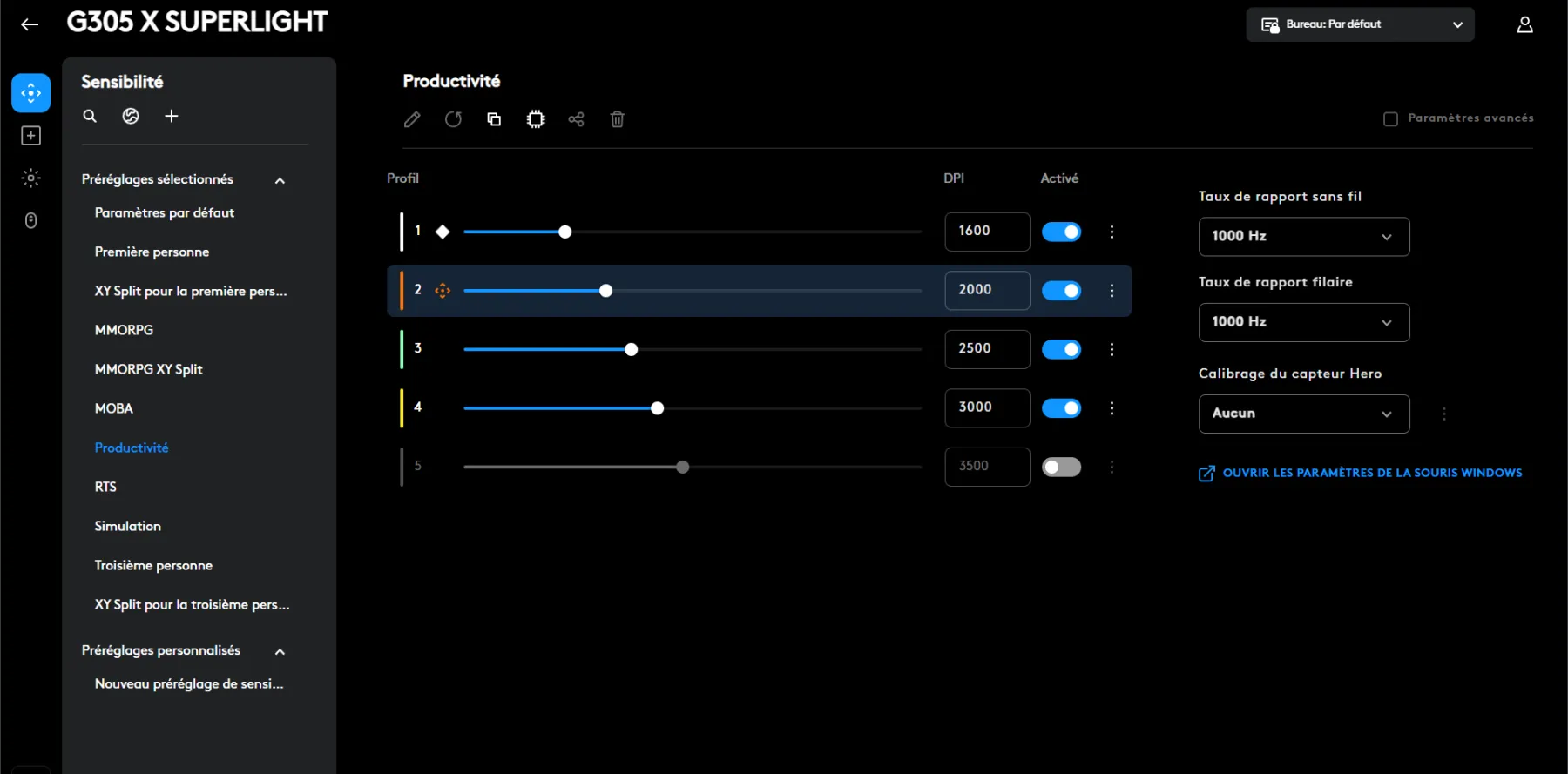Click the 3500 DPI input field
1568x774 pixels.
987,468
